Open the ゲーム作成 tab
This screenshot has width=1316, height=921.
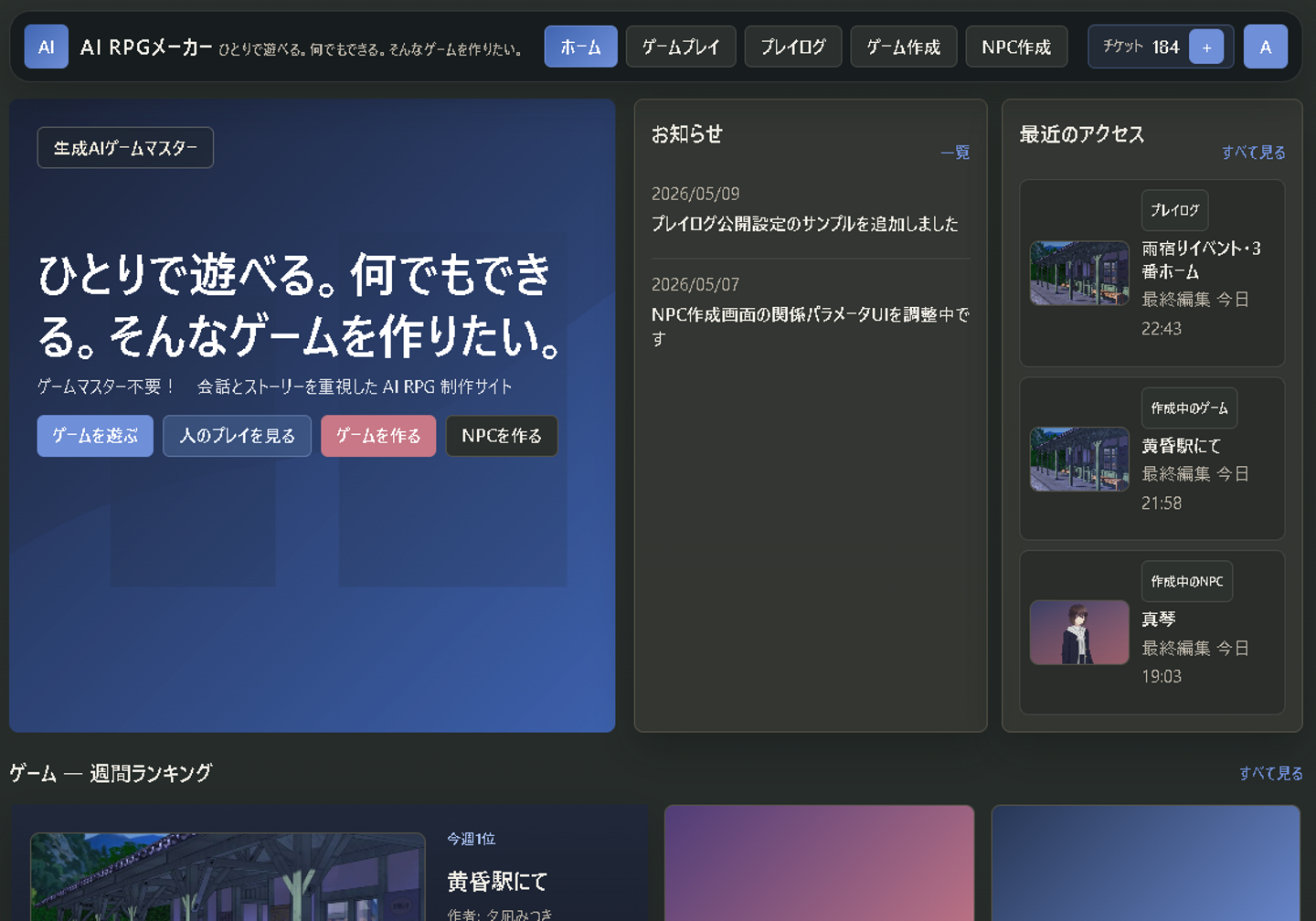[904, 47]
